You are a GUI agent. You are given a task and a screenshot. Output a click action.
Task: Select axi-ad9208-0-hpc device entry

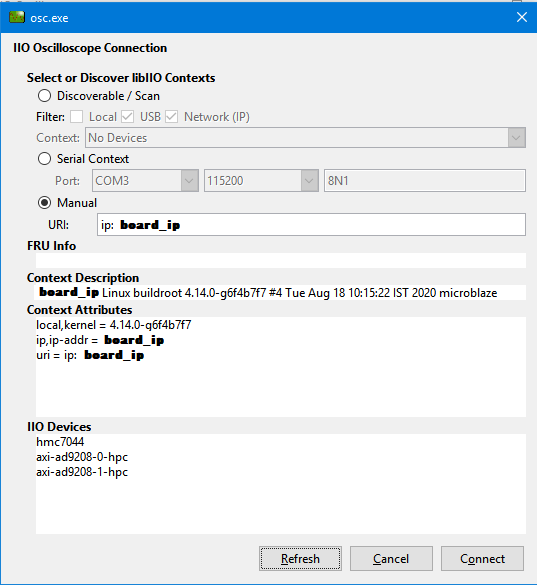82,457
